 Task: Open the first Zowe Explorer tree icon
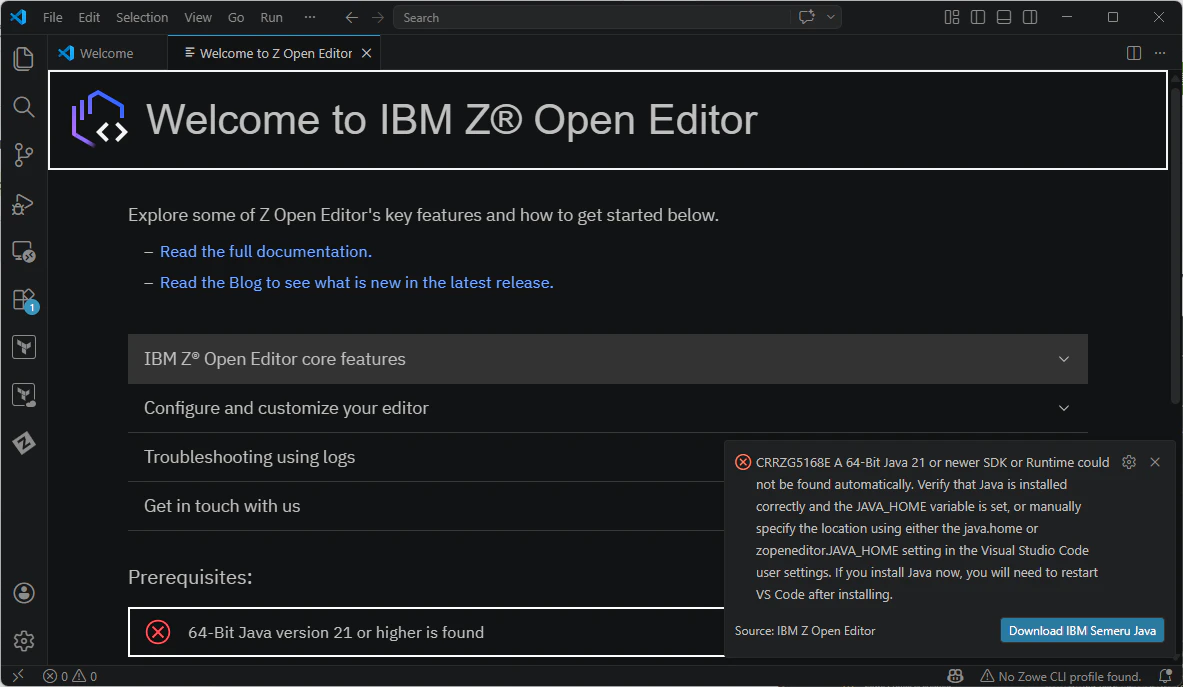(x=23, y=348)
